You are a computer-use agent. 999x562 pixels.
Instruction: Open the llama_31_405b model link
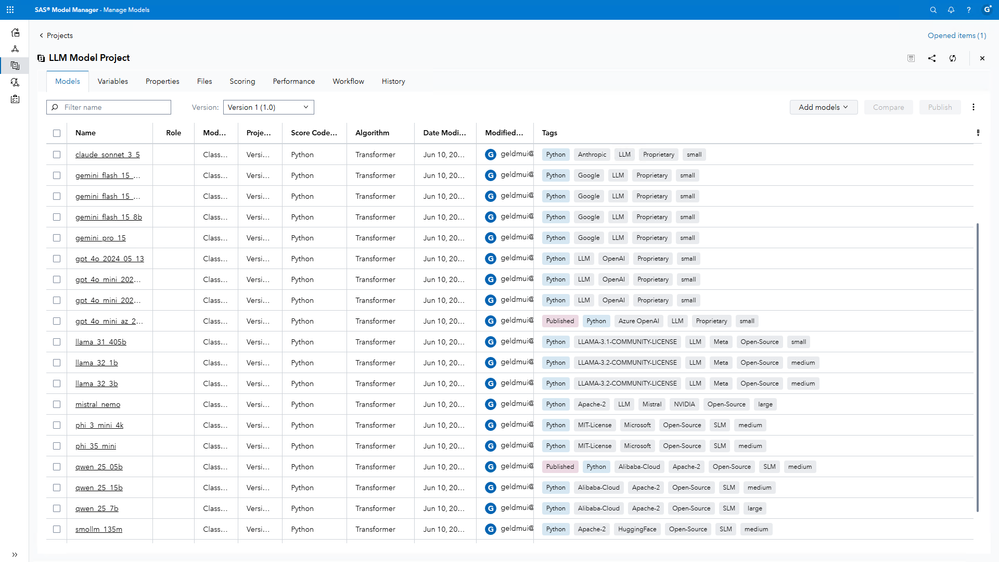click(100, 342)
